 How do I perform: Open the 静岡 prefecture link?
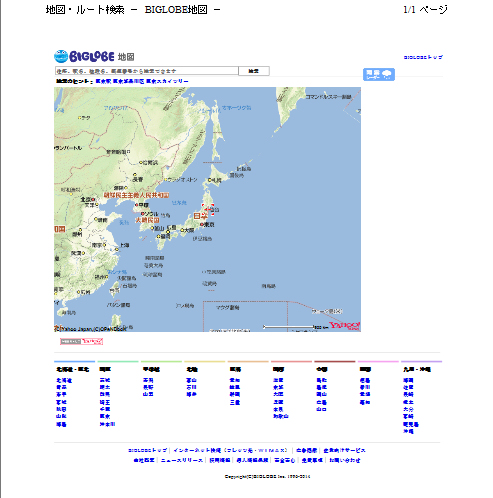[x=235, y=394]
